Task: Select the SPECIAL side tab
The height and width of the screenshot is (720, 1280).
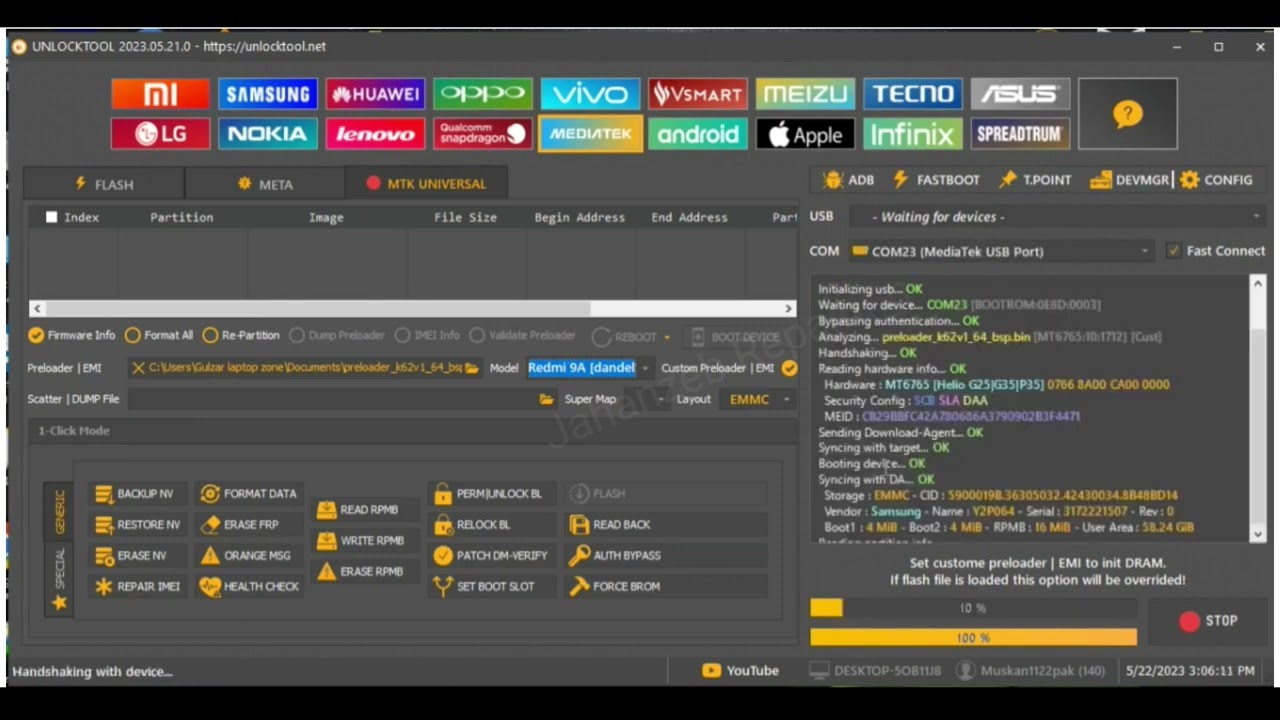Action: [x=59, y=578]
